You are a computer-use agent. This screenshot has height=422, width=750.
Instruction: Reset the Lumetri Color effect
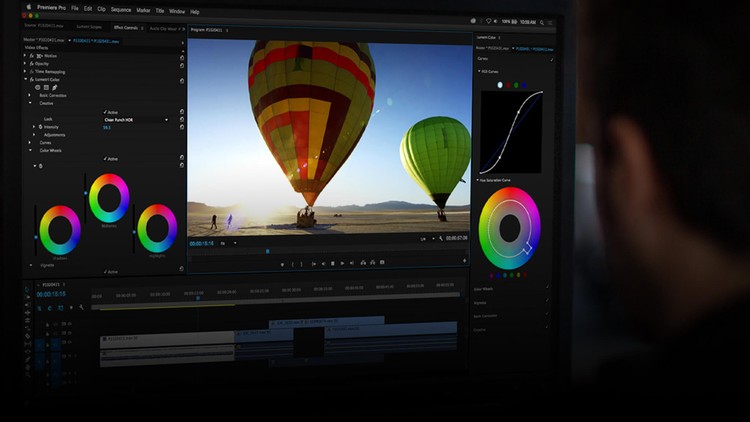[182, 79]
